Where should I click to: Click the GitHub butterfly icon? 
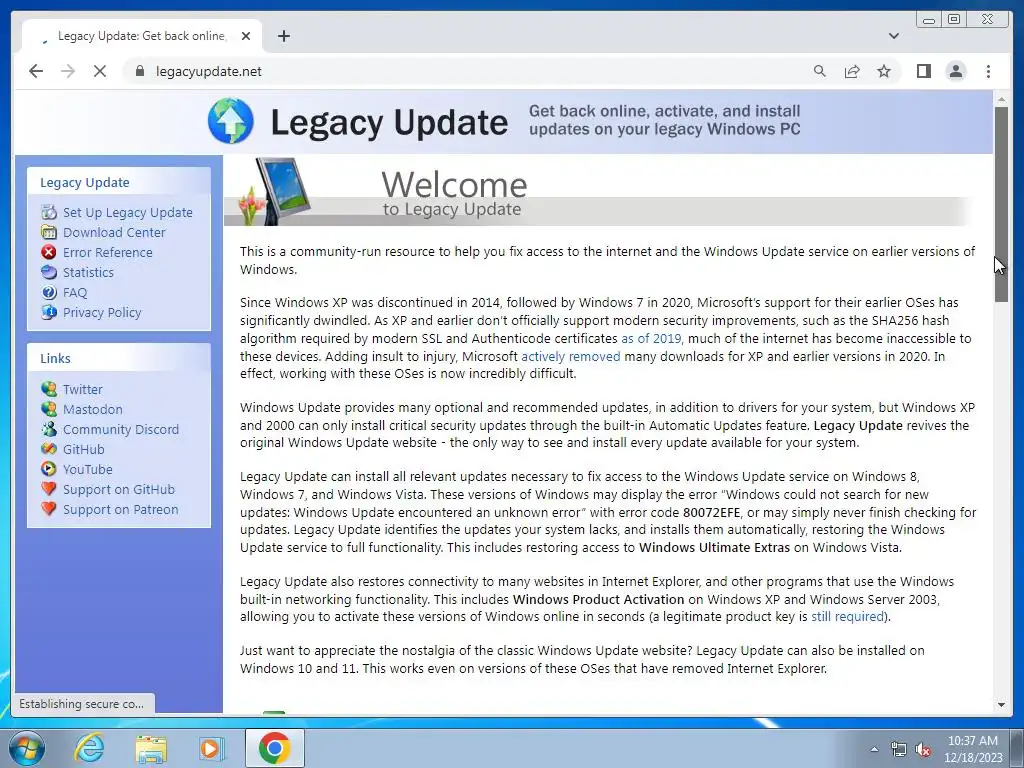(49, 449)
